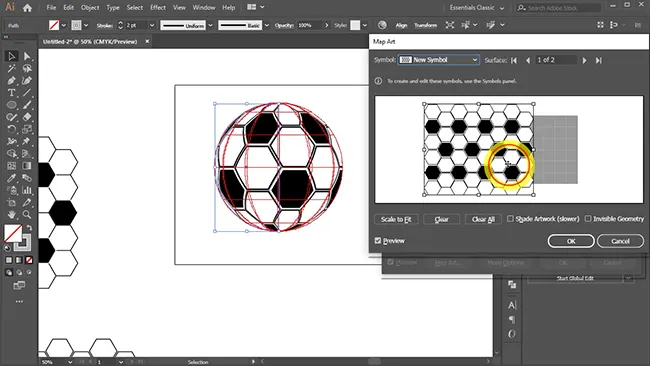This screenshot has height=366, width=650.
Task: Select the Eyedropper tool
Action: point(12,178)
